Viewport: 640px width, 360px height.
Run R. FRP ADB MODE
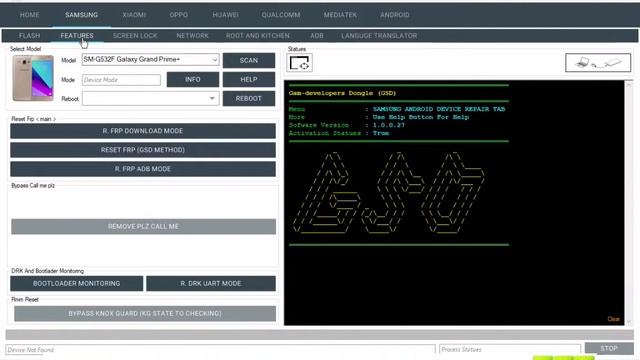143,169
